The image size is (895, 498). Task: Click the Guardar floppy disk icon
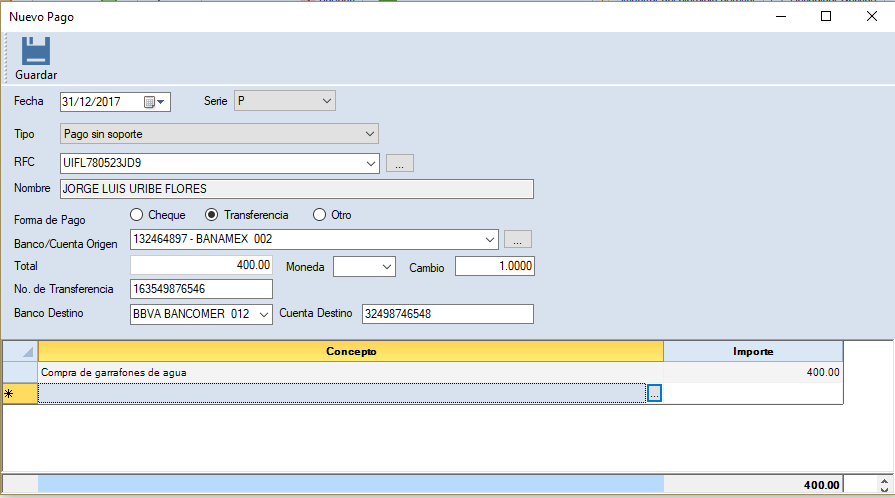pos(36,52)
